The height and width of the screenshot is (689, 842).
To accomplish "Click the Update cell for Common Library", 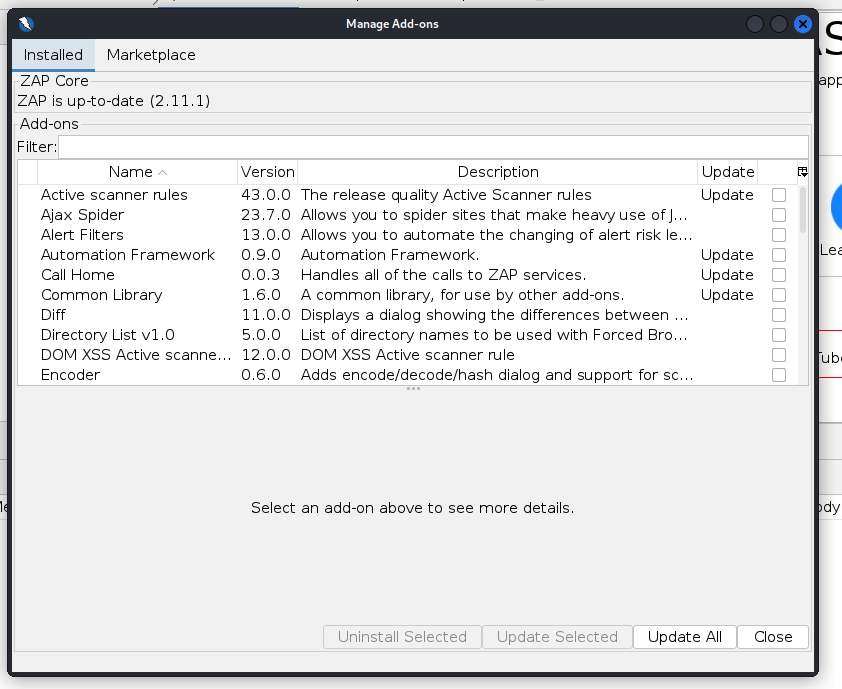I will pyautogui.click(x=727, y=295).
